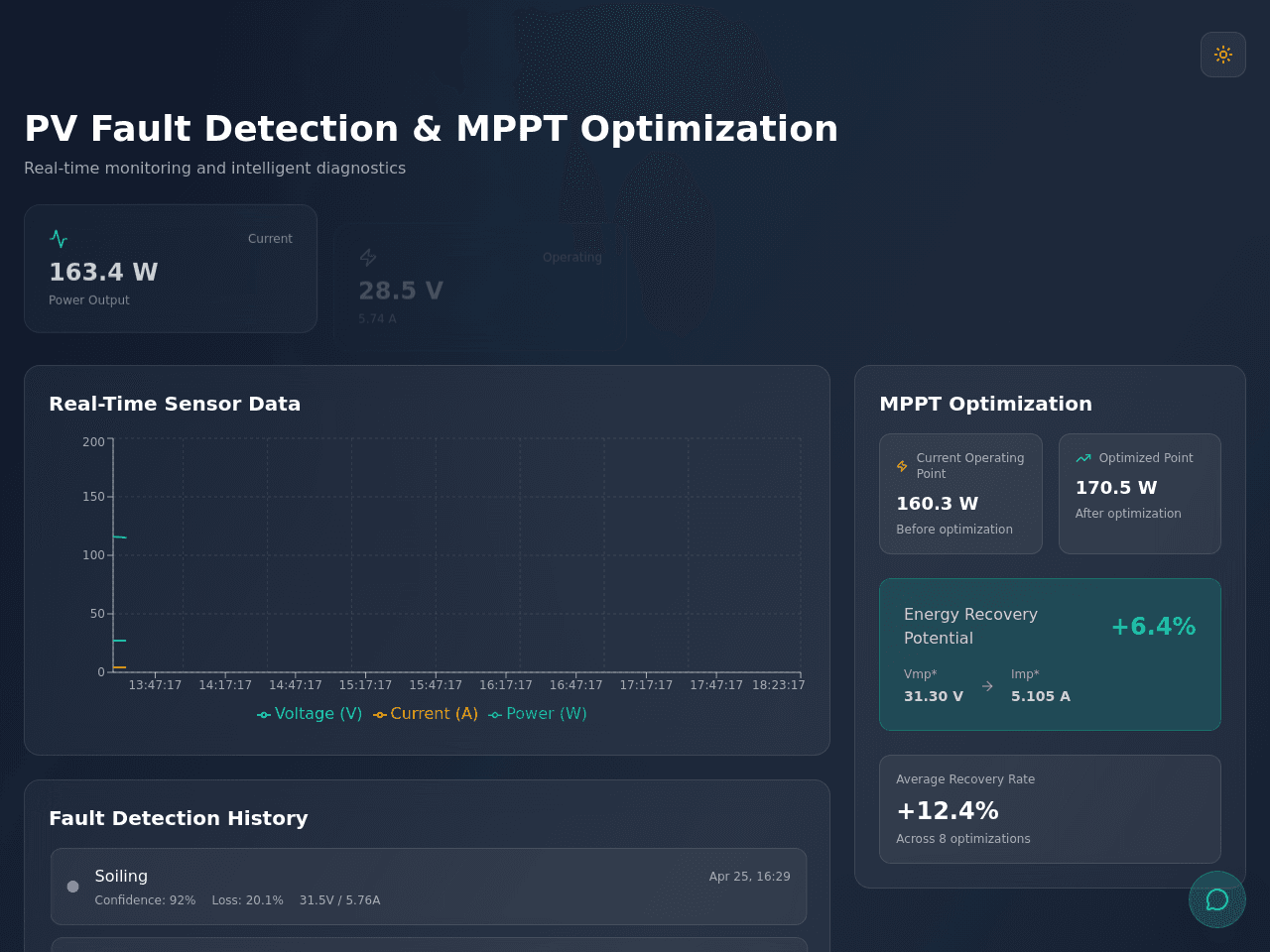Screen dimensions: 1270x952
Task: Click the Optimized Point 170.5 W card
Action: click(x=1140, y=494)
